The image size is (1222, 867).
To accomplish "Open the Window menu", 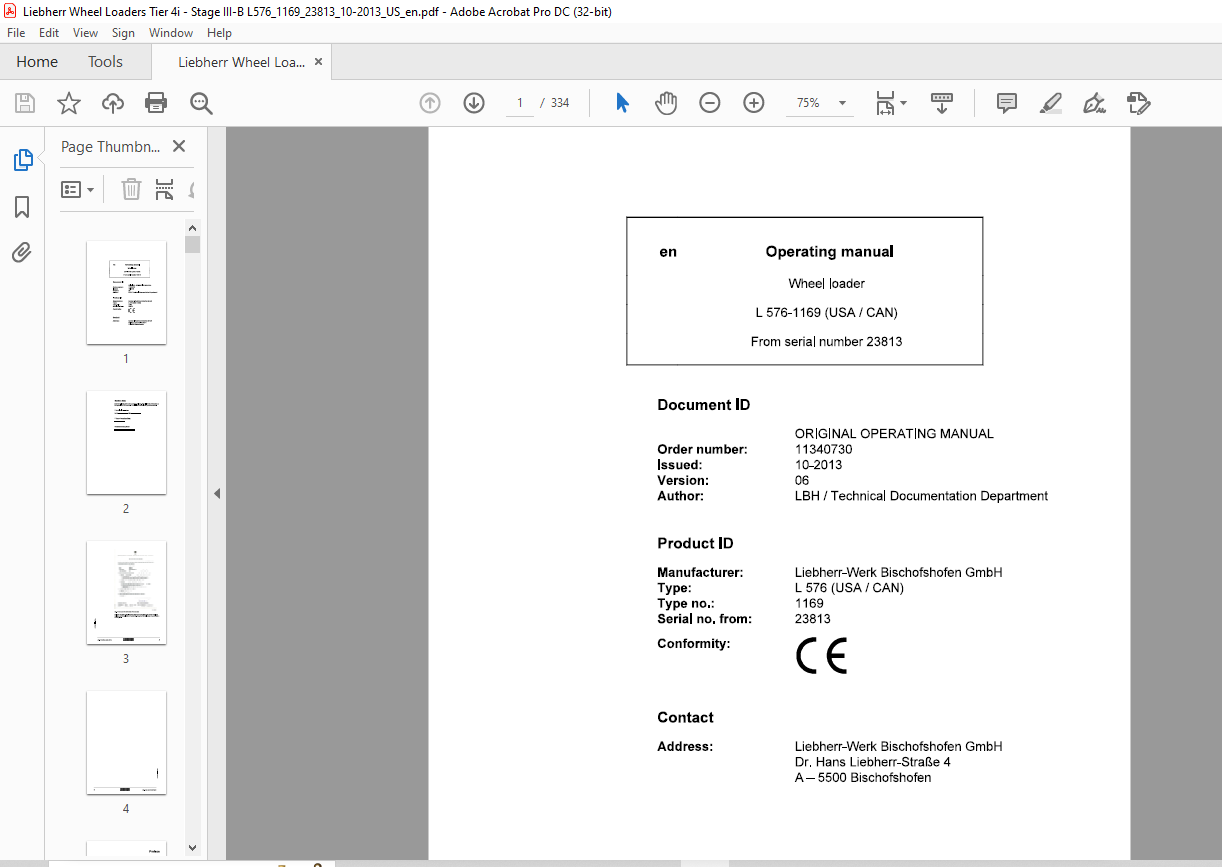I will click(171, 33).
